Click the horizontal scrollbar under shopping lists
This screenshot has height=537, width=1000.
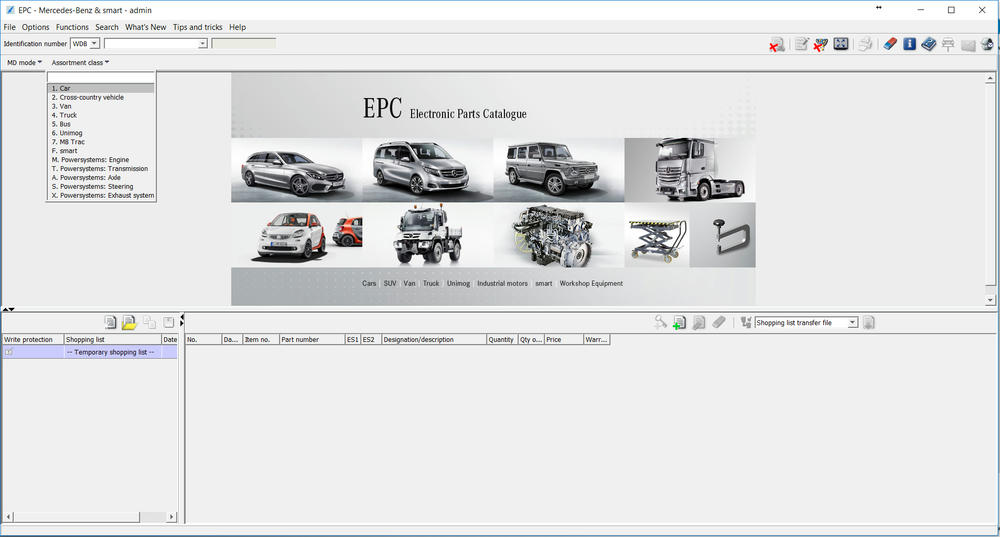90,517
